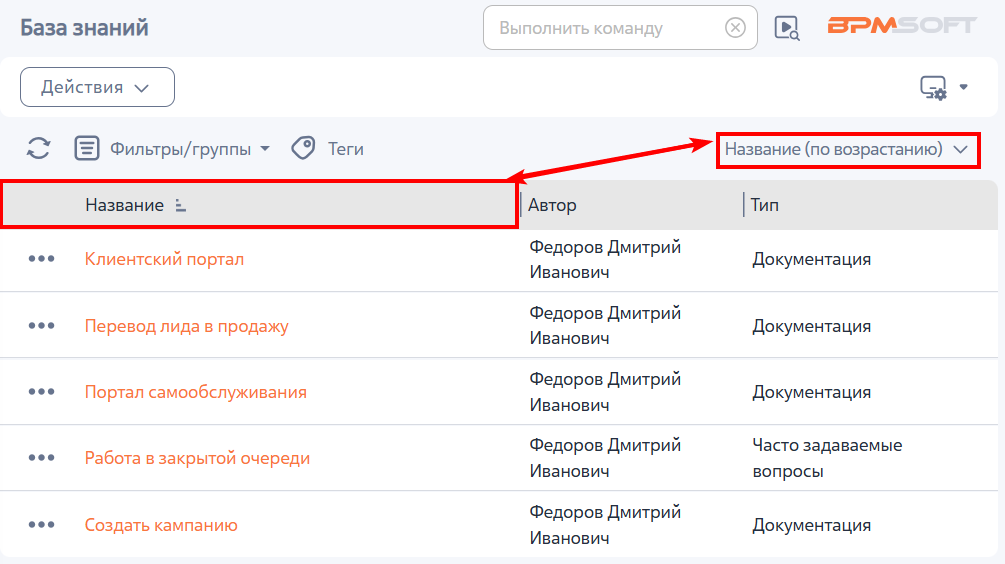The height and width of the screenshot is (564, 1005).
Task: Click the sort ascending icon next to Название
Action: [181, 205]
